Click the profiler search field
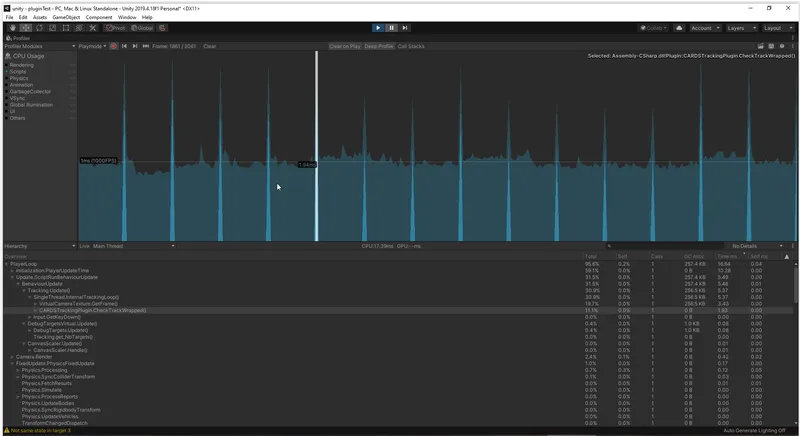Viewport: 800px width, 436px height. tap(665, 246)
